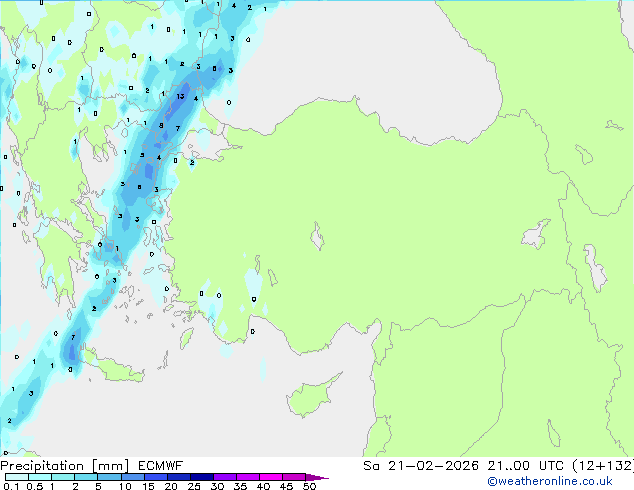Viewport: 634px width, 490px height.
Task: Click the above-50 mm legend arrow
Action: pyautogui.click(x=317, y=477)
